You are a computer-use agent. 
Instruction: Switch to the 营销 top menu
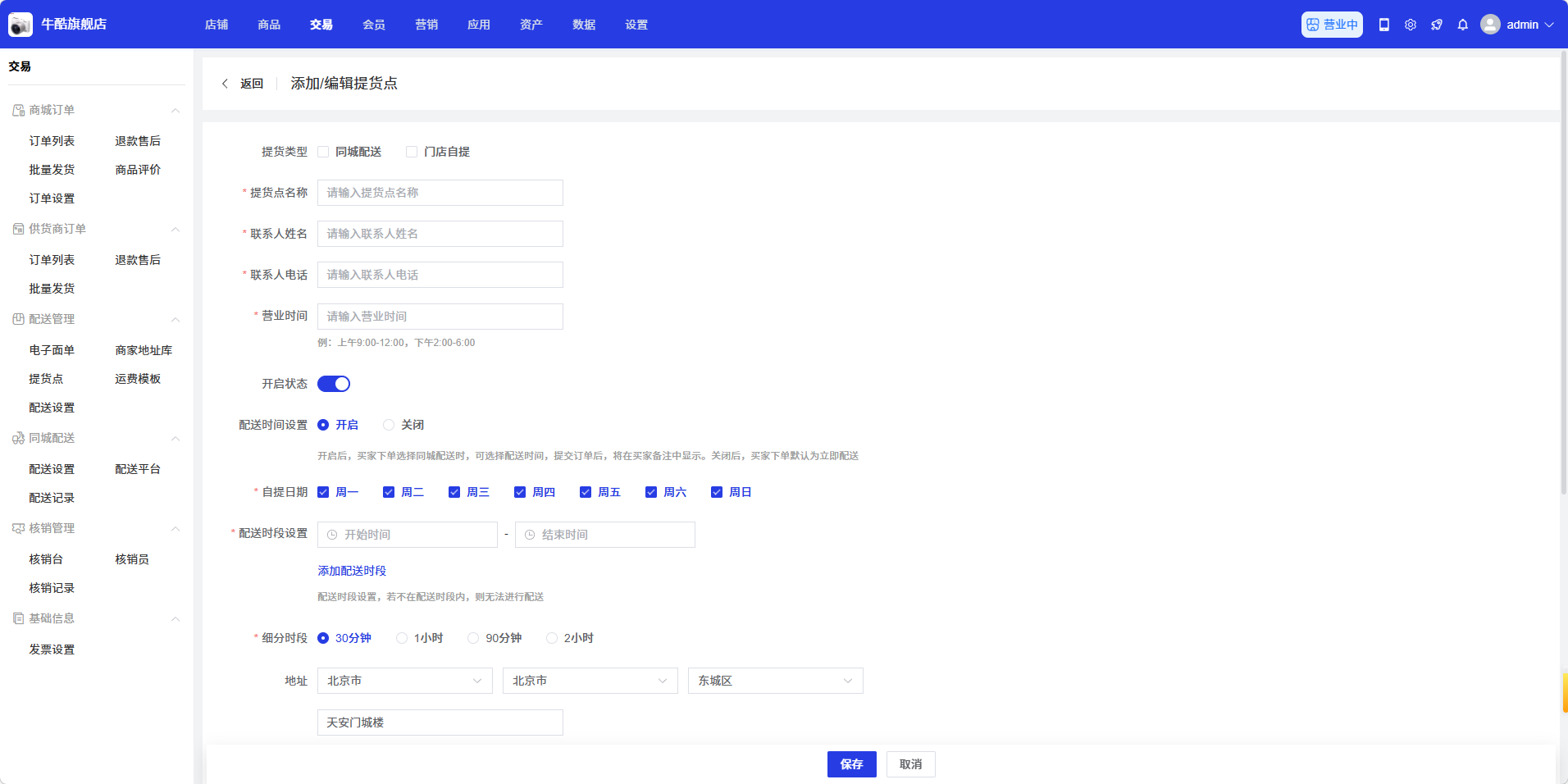pos(426,25)
